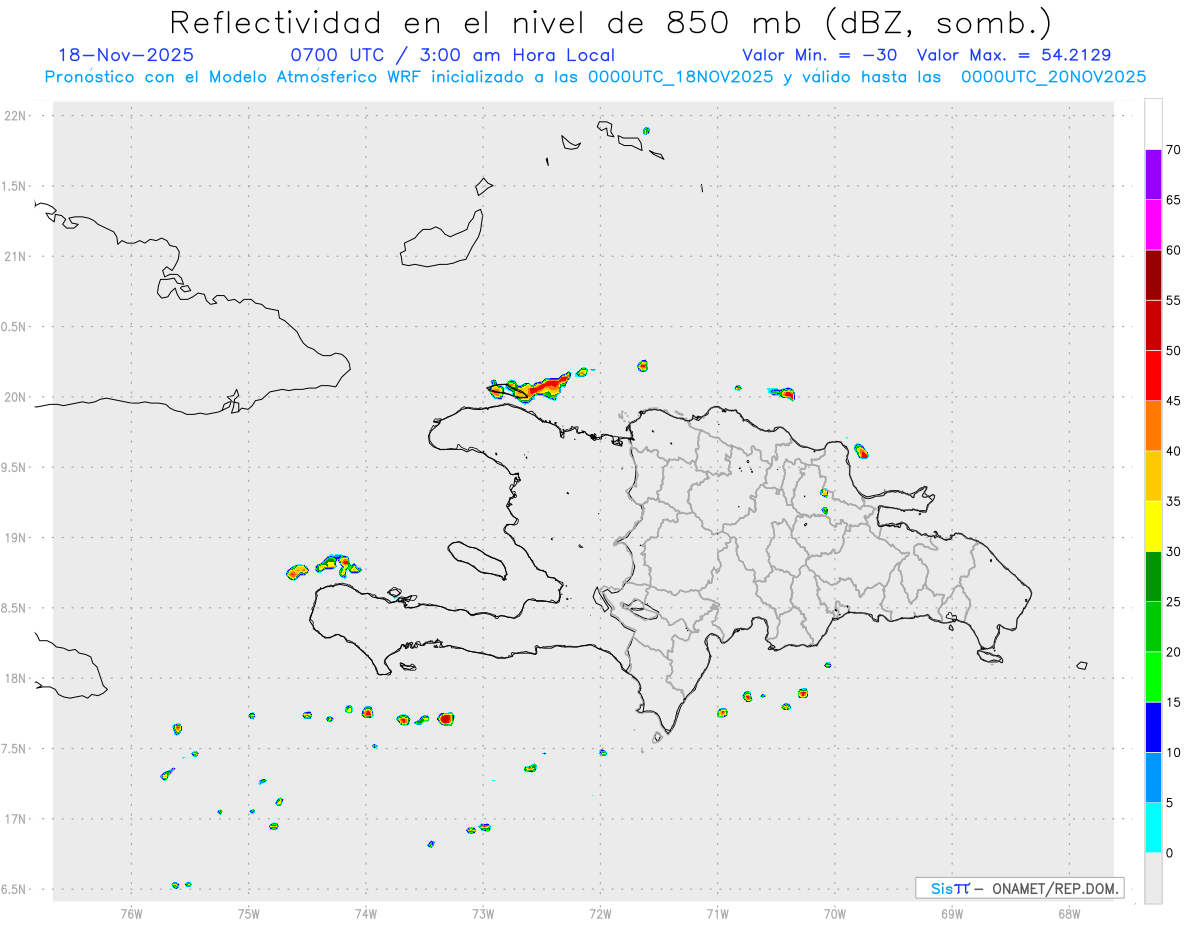
Task: Click the '71W' longitude label
Action: point(717,913)
